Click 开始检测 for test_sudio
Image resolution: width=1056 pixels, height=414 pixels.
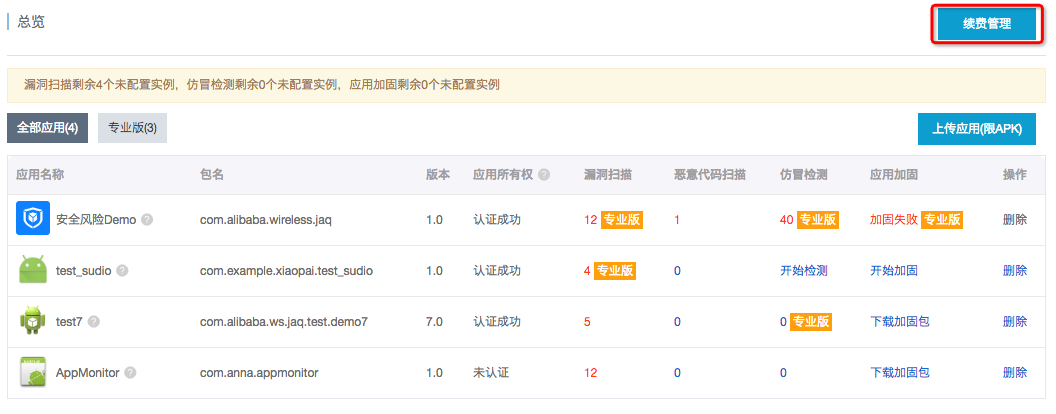tap(803, 271)
